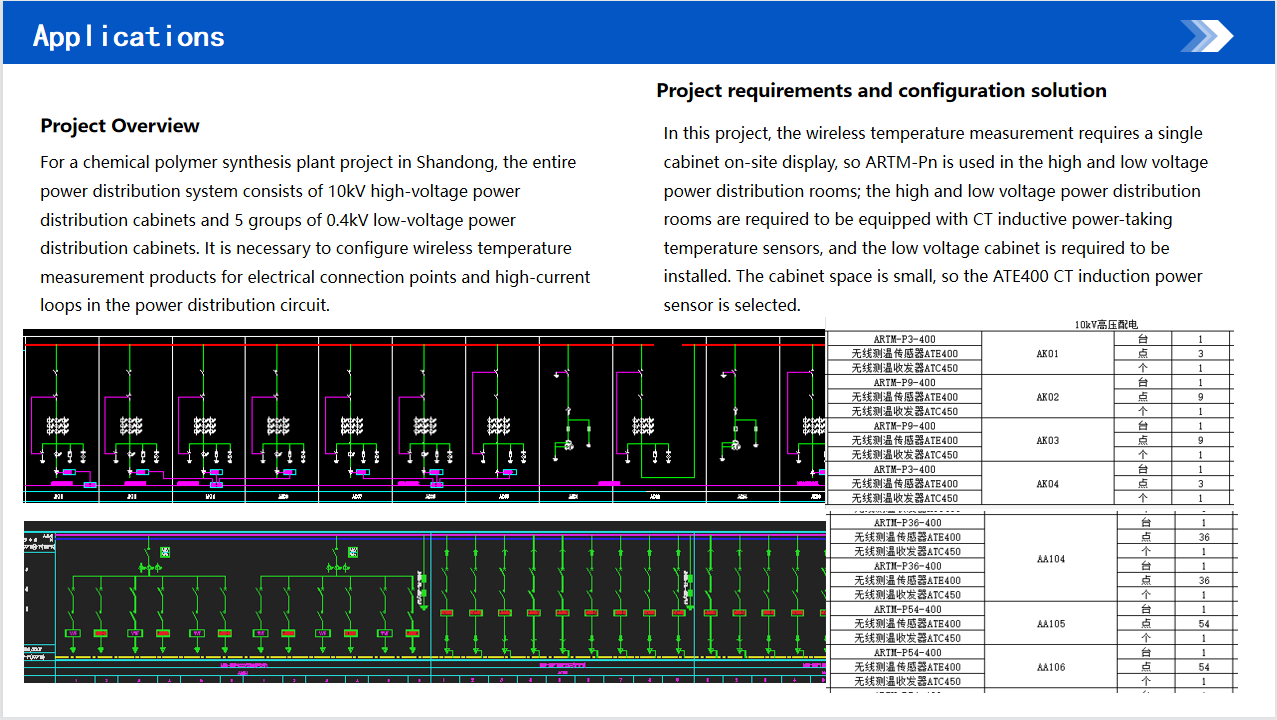Click "Project requirements and configuration solution" heading
The image size is (1277, 720).
pos(881,91)
